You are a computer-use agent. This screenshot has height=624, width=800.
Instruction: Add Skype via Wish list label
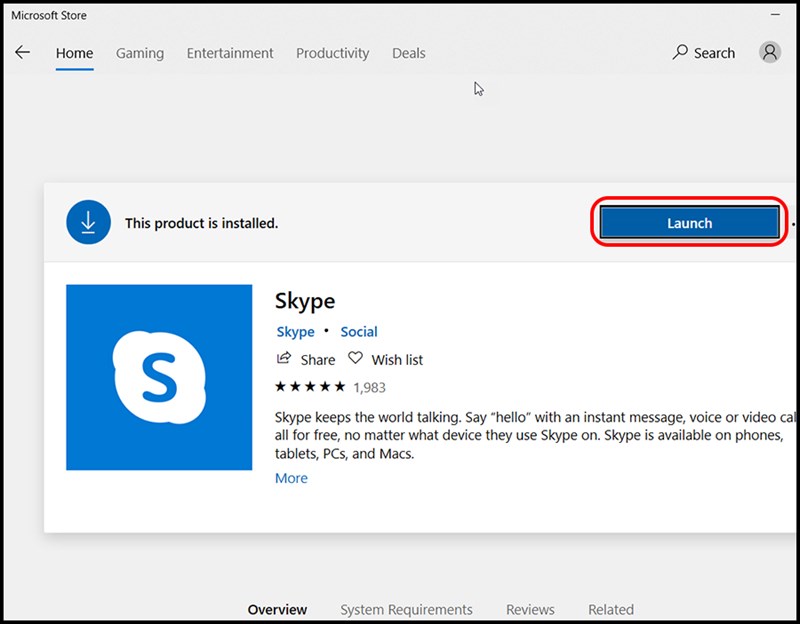(397, 360)
